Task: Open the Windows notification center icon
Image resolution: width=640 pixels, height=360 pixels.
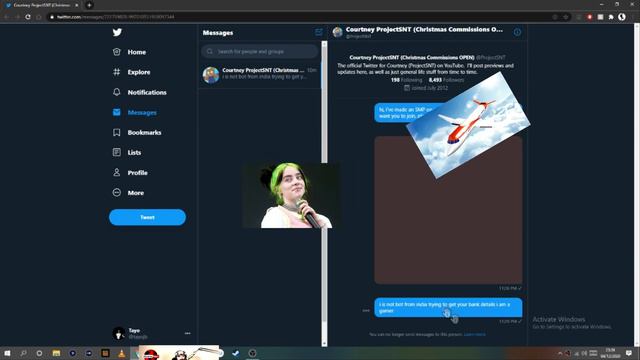Action: 629,353
